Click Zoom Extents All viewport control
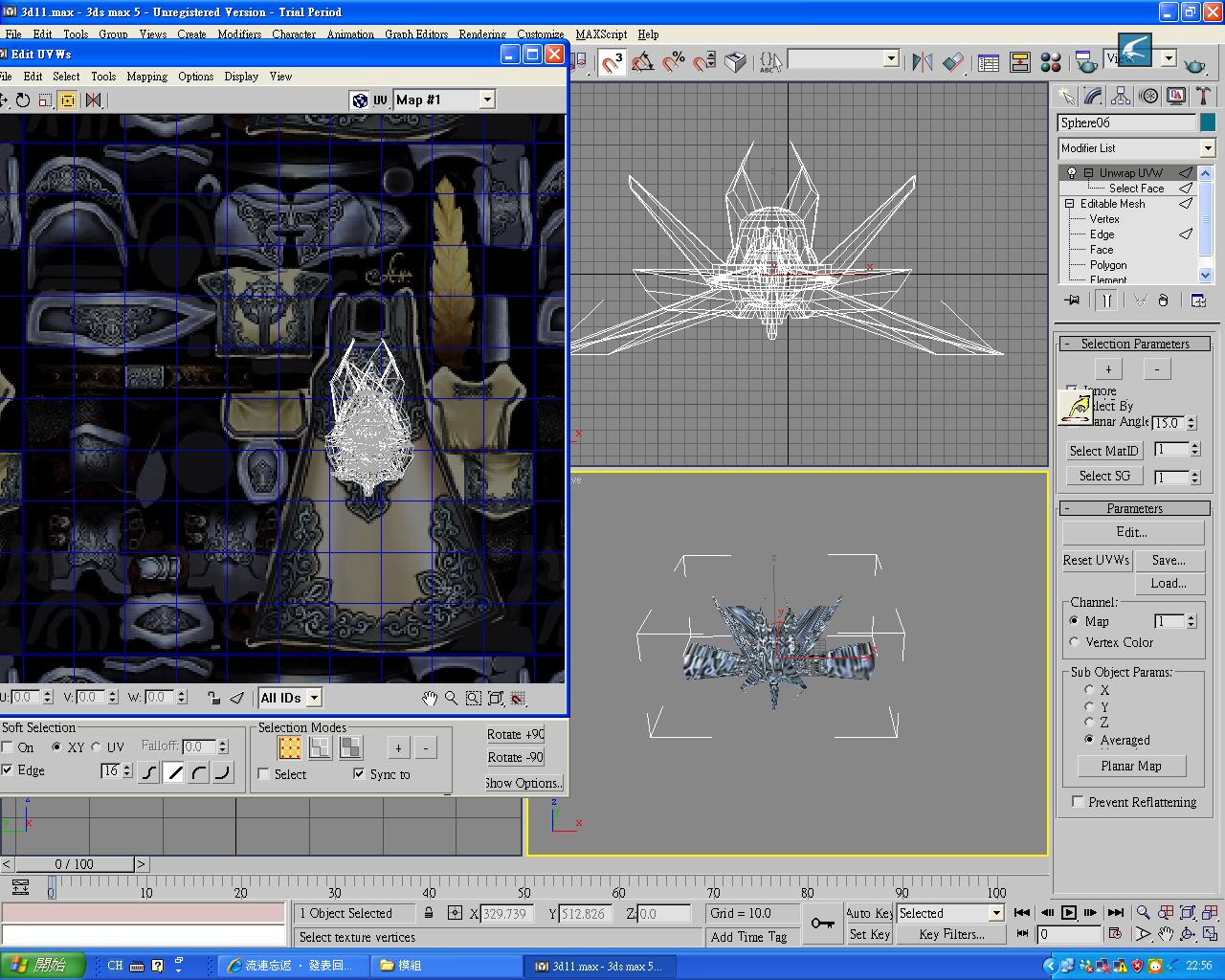1225x980 pixels. tap(1210, 912)
